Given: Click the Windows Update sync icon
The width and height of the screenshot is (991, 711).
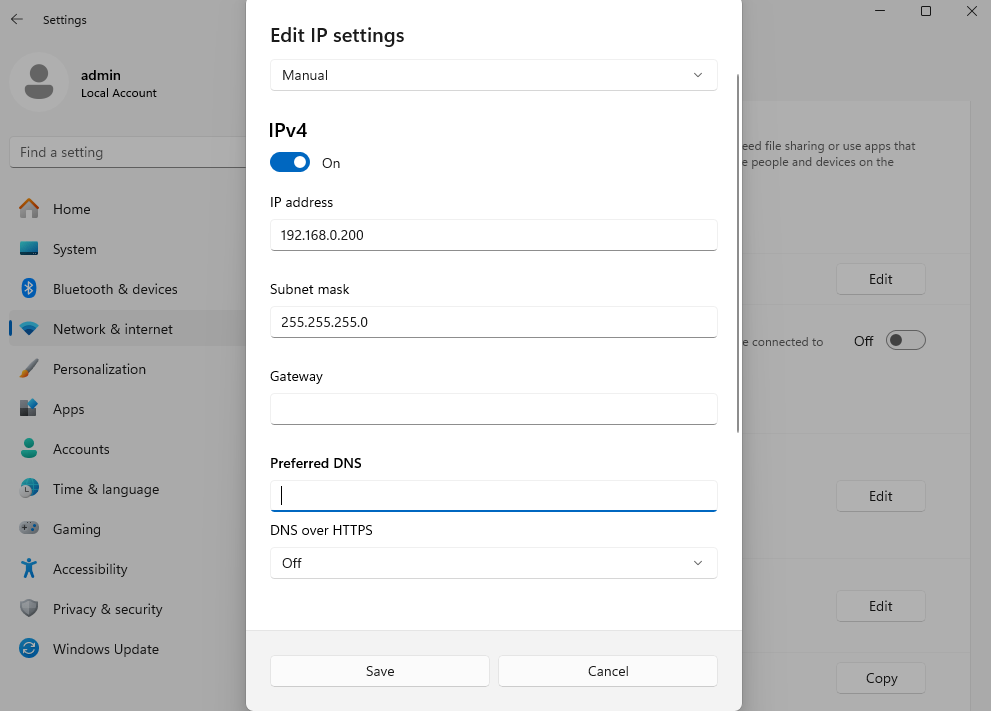Looking at the screenshot, I should [29, 648].
